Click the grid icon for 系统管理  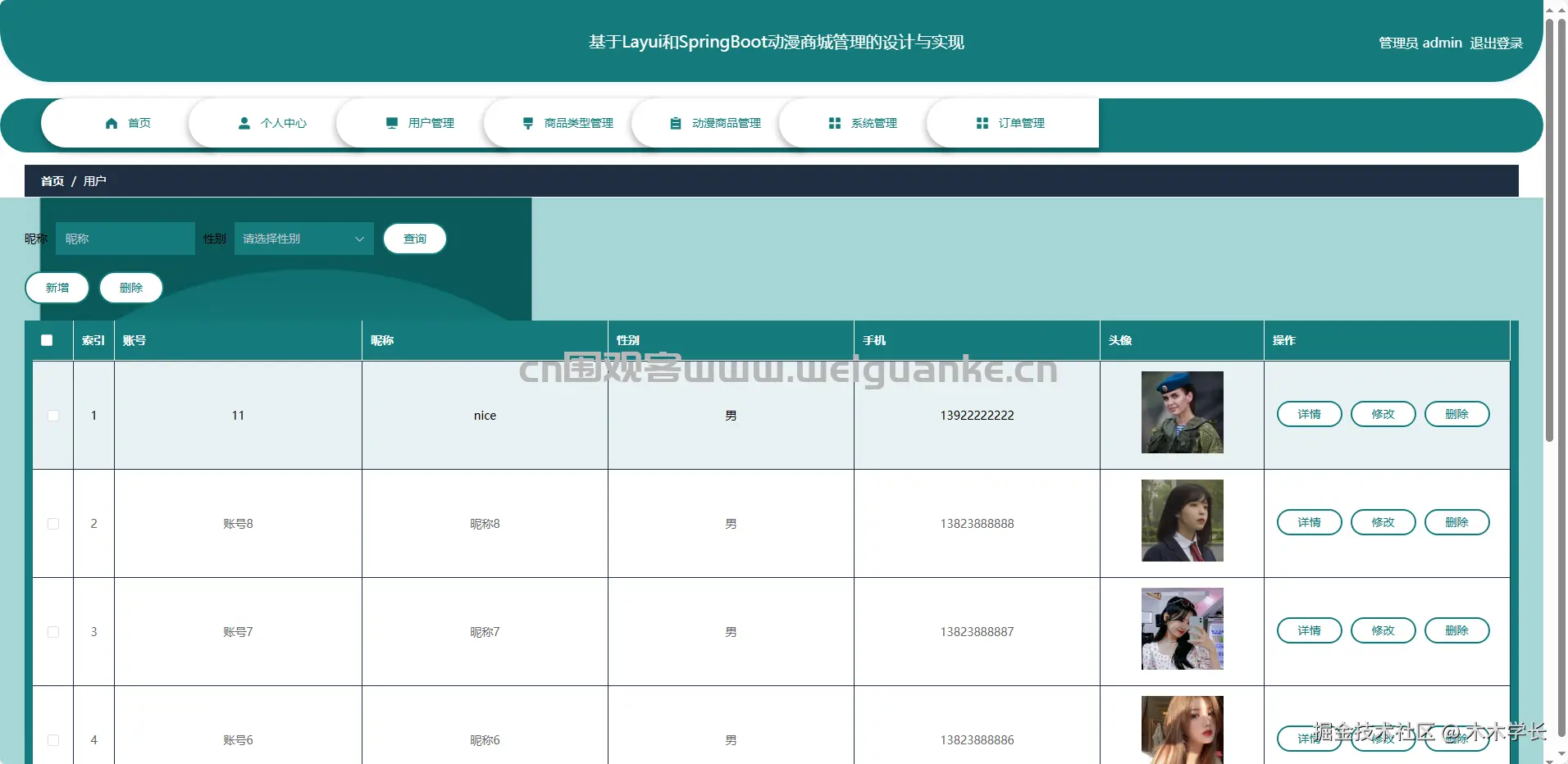(x=835, y=123)
